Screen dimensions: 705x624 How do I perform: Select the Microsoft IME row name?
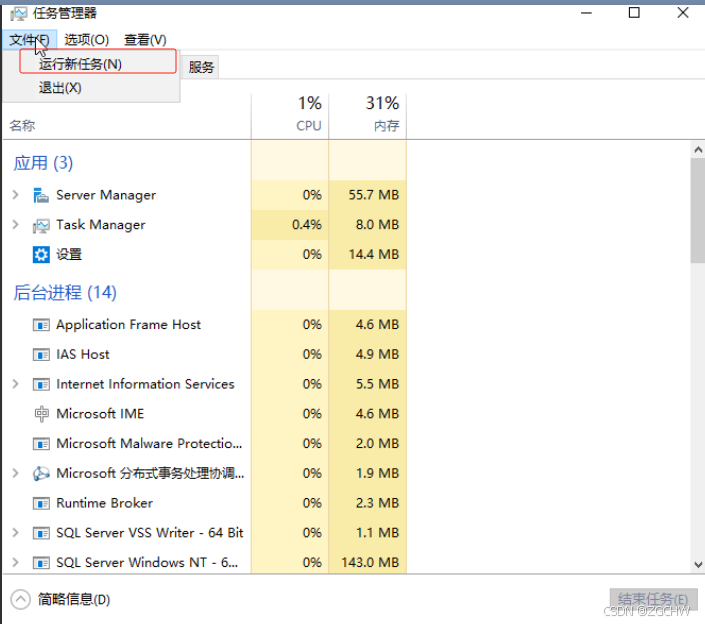click(100, 414)
